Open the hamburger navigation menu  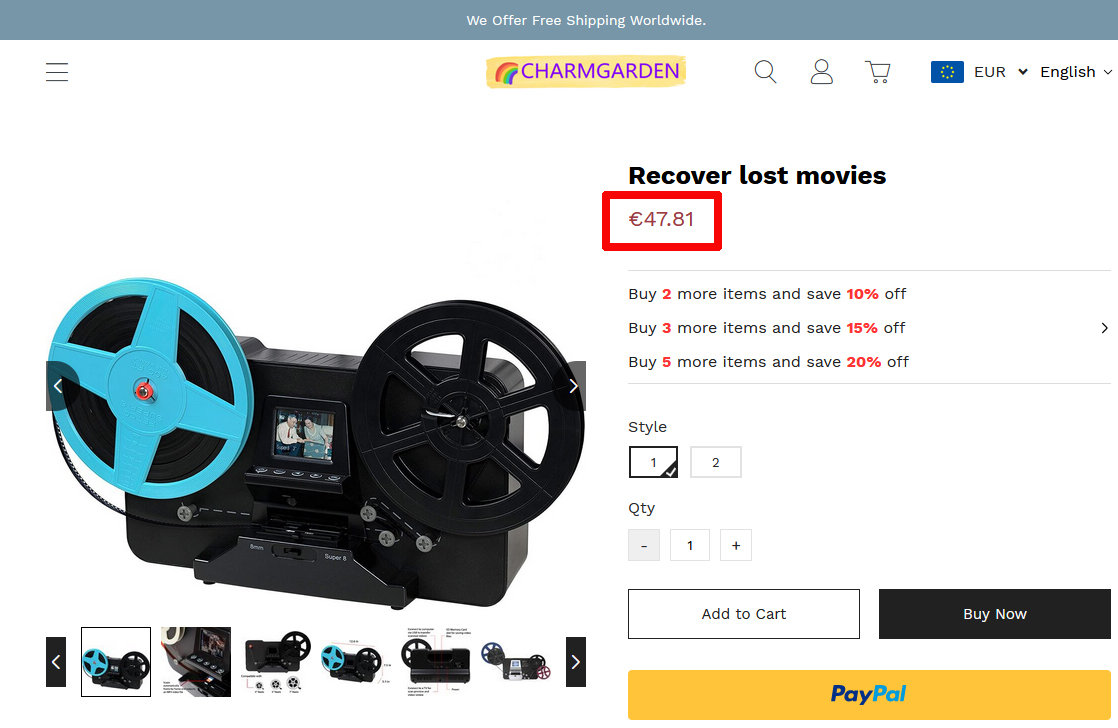[57, 72]
